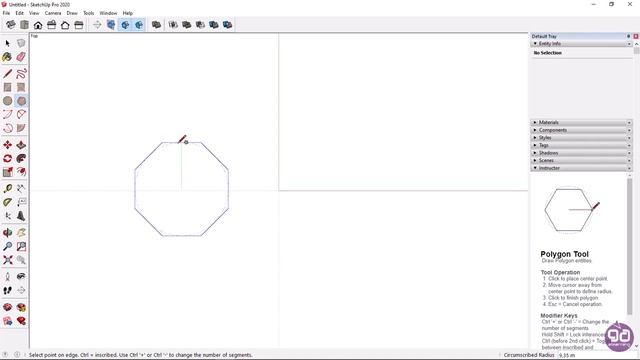This screenshot has width=640, height=360.
Task: Expand the Components panel
Action: coord(581,130)
